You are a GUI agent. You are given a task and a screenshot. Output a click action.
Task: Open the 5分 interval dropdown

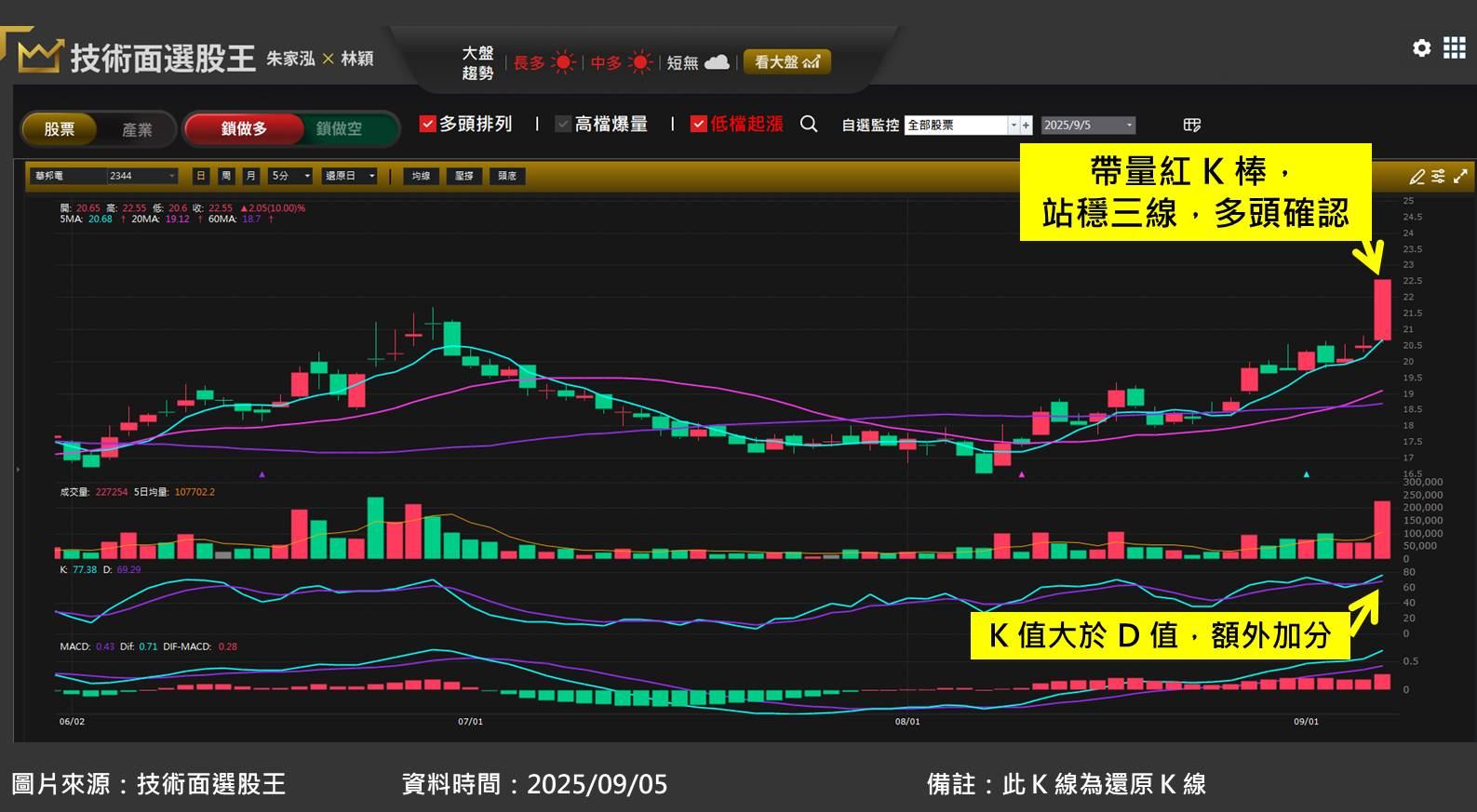pos(290,176)
